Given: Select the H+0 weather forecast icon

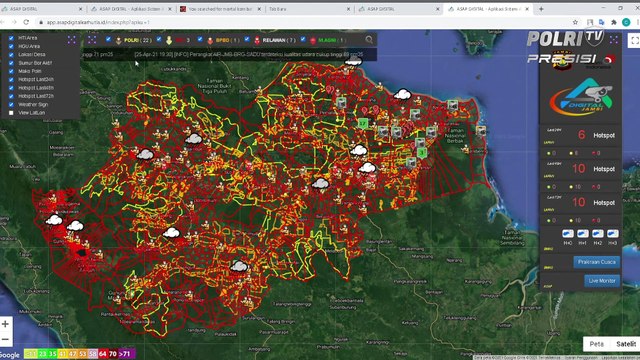Looking at the screenshot, I should tap(568, 233).
